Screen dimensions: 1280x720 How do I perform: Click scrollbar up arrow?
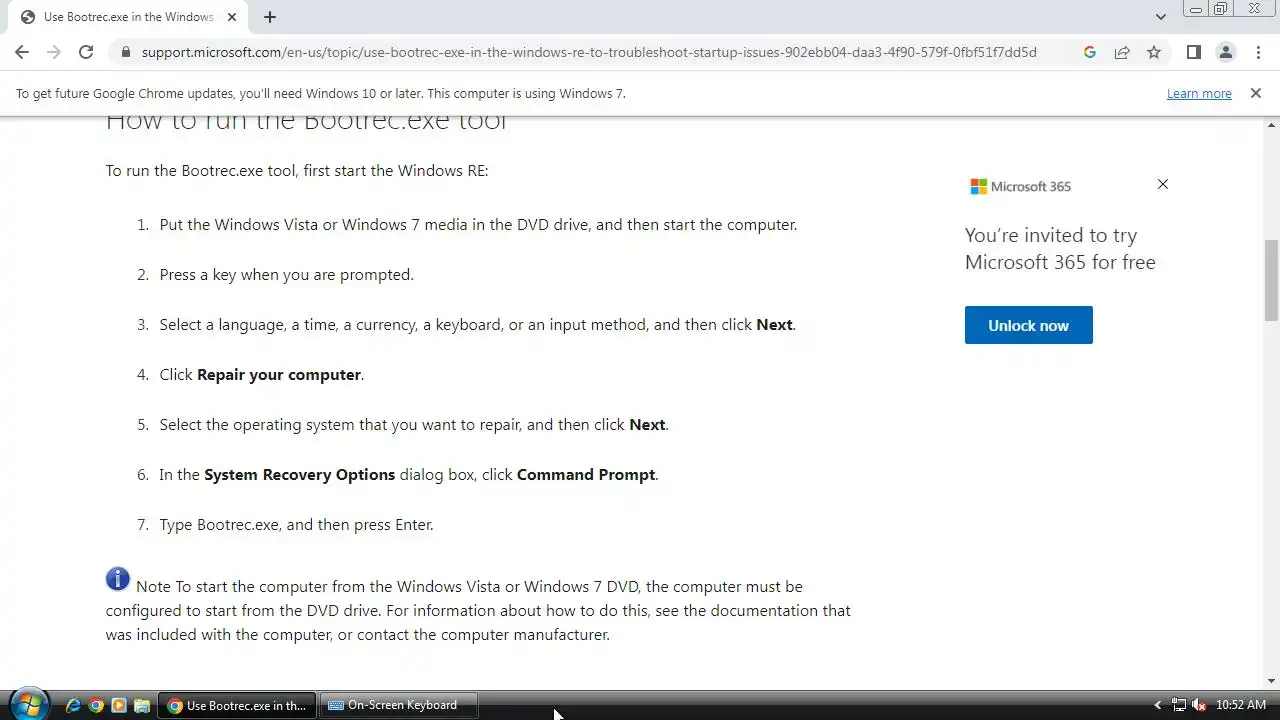[1271, 124]
